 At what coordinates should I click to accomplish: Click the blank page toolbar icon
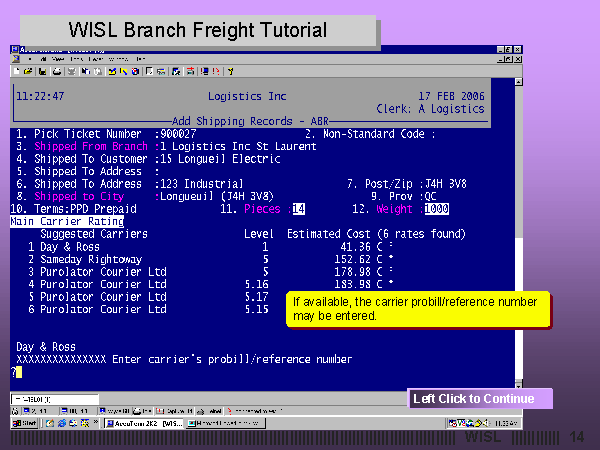[149, 71]
